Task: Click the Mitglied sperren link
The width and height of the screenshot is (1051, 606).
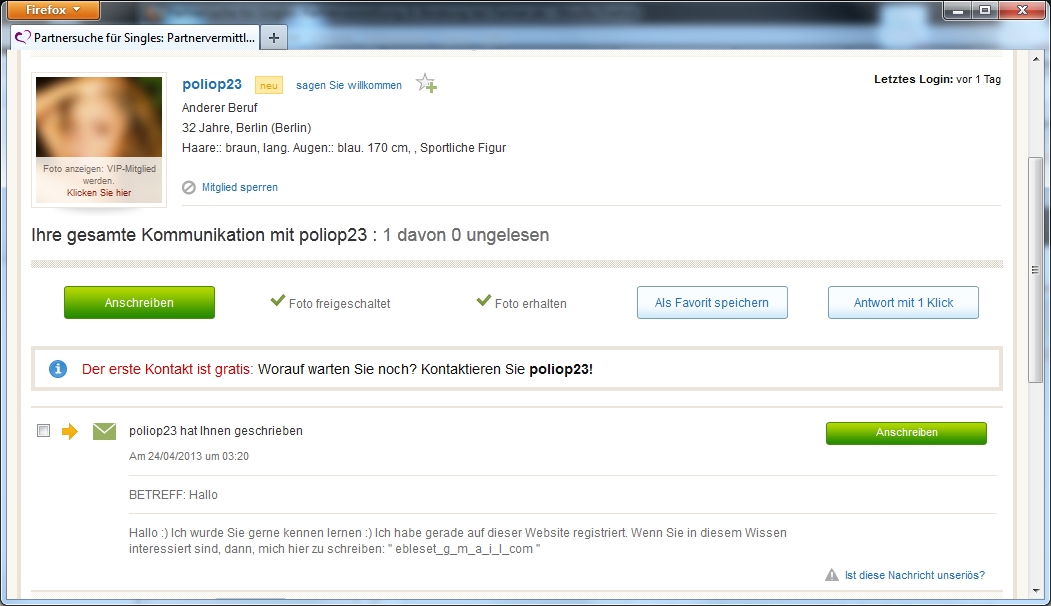Action: point(240,187)
